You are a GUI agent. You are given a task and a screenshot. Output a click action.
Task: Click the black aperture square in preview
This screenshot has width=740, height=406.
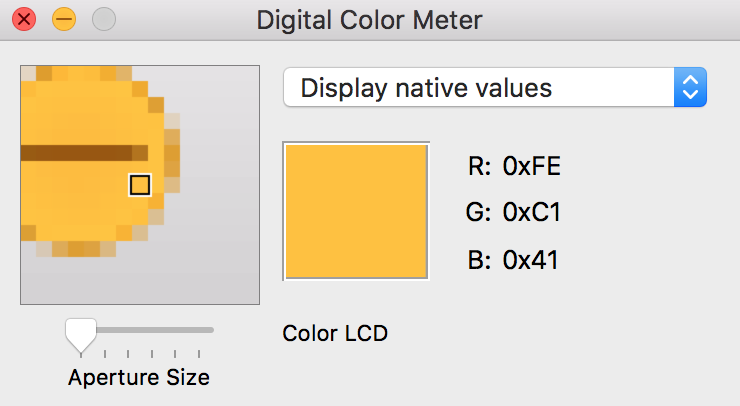tap(140, 184)
